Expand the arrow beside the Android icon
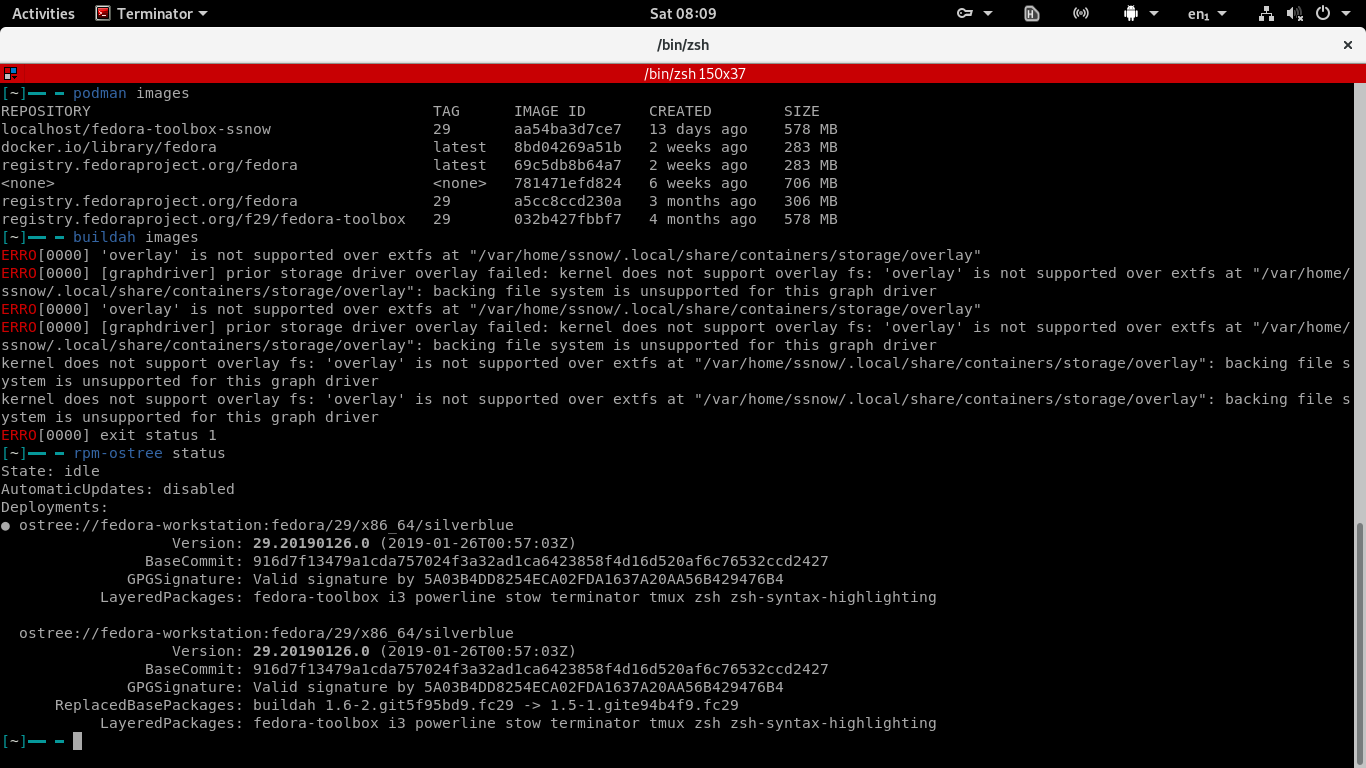Image resolution: width=1366 pixels, height=768 pixels. pos(1154,13)
